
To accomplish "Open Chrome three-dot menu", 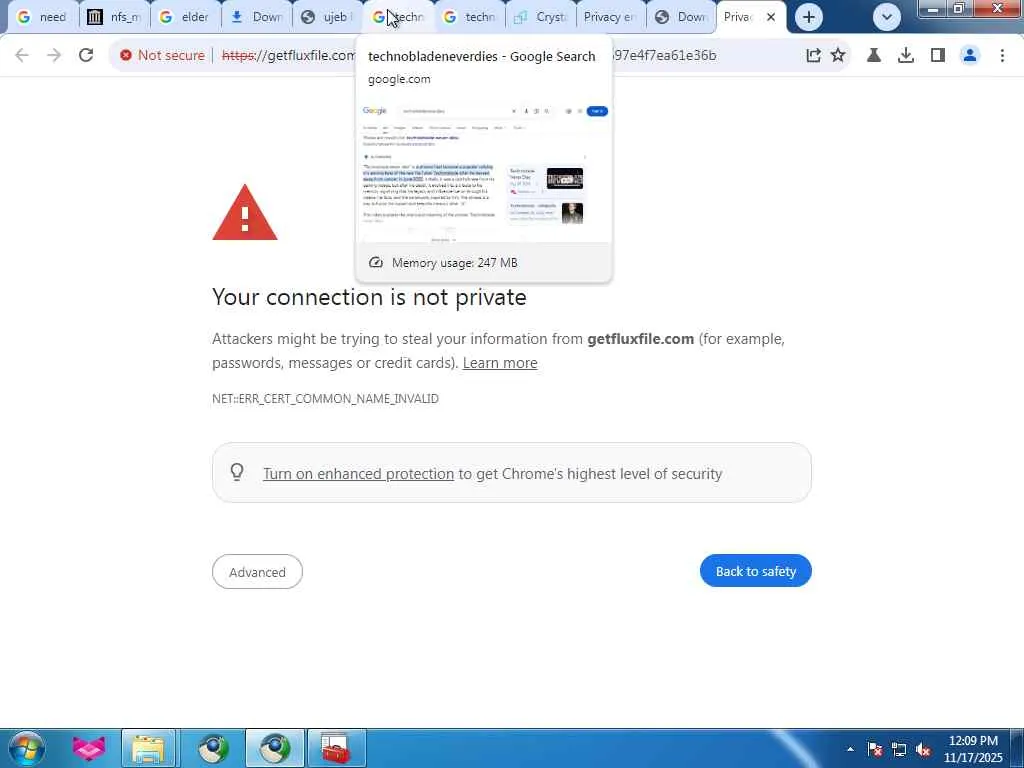I will [x=1002, y=56].
